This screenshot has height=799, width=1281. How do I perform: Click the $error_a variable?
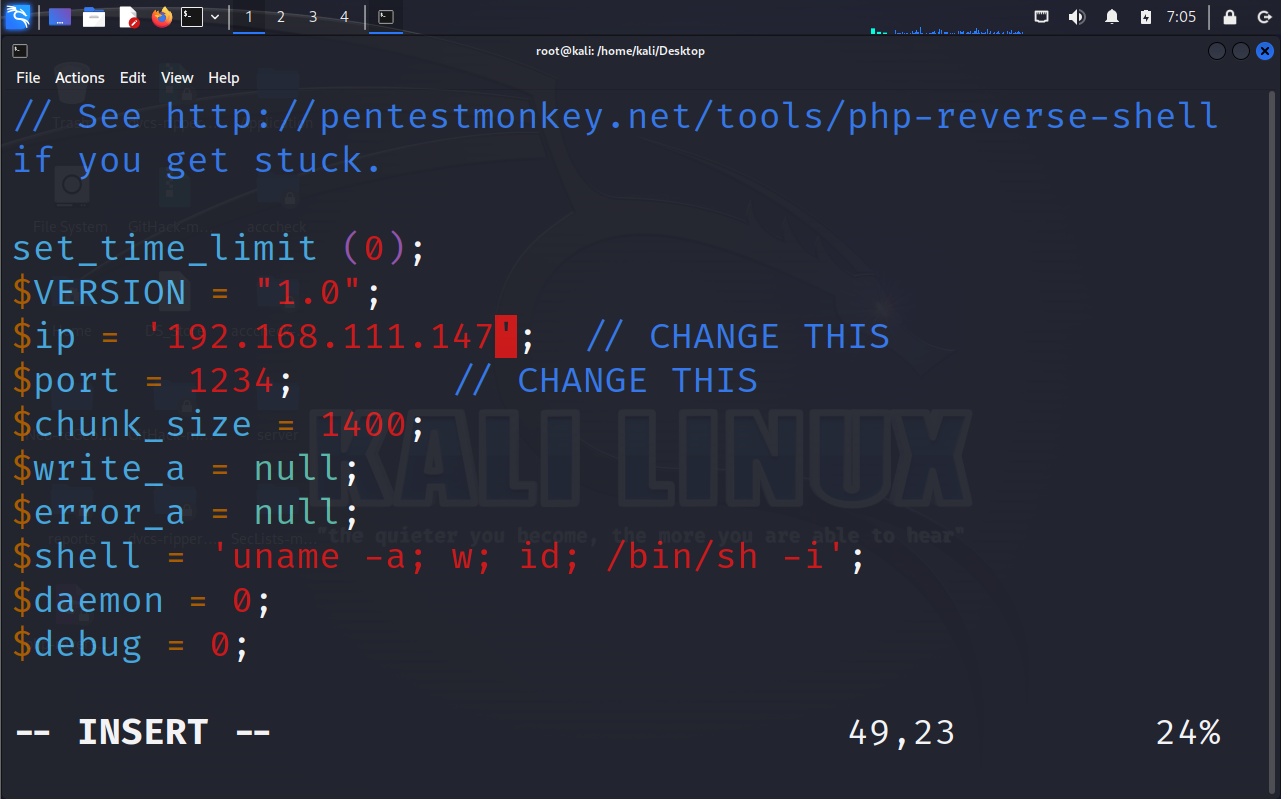[99, 512]
